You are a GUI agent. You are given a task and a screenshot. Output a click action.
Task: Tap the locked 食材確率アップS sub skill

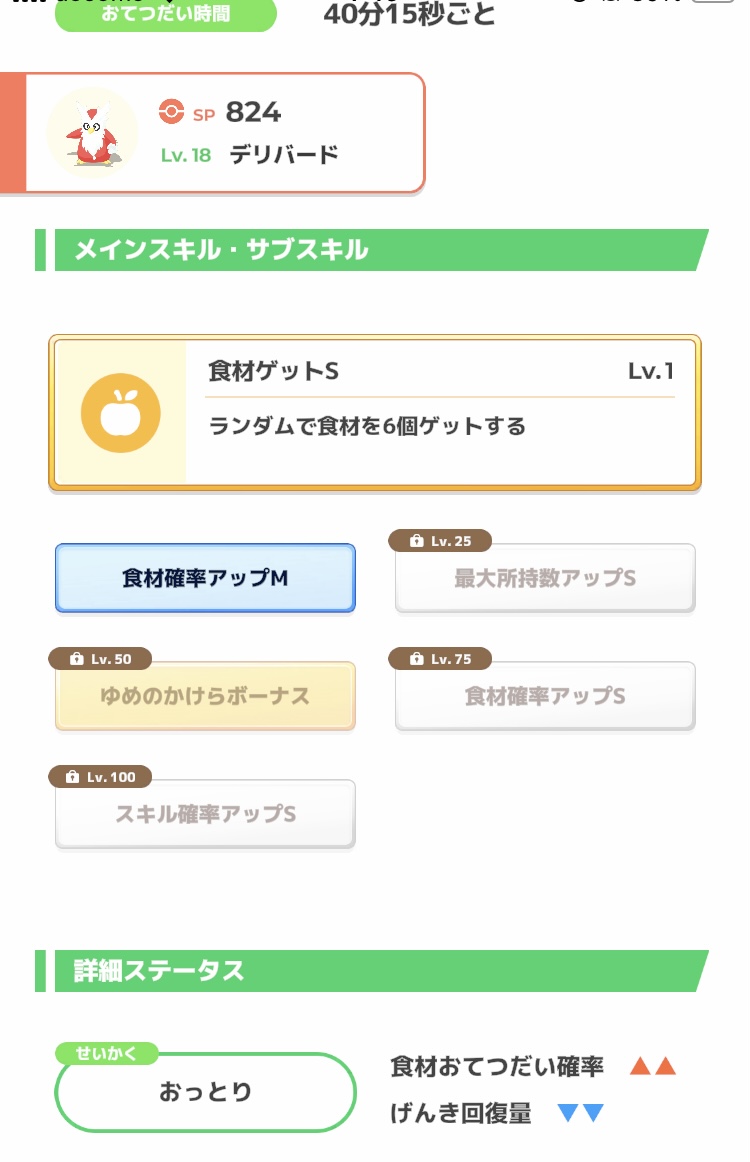pos(545,696)
